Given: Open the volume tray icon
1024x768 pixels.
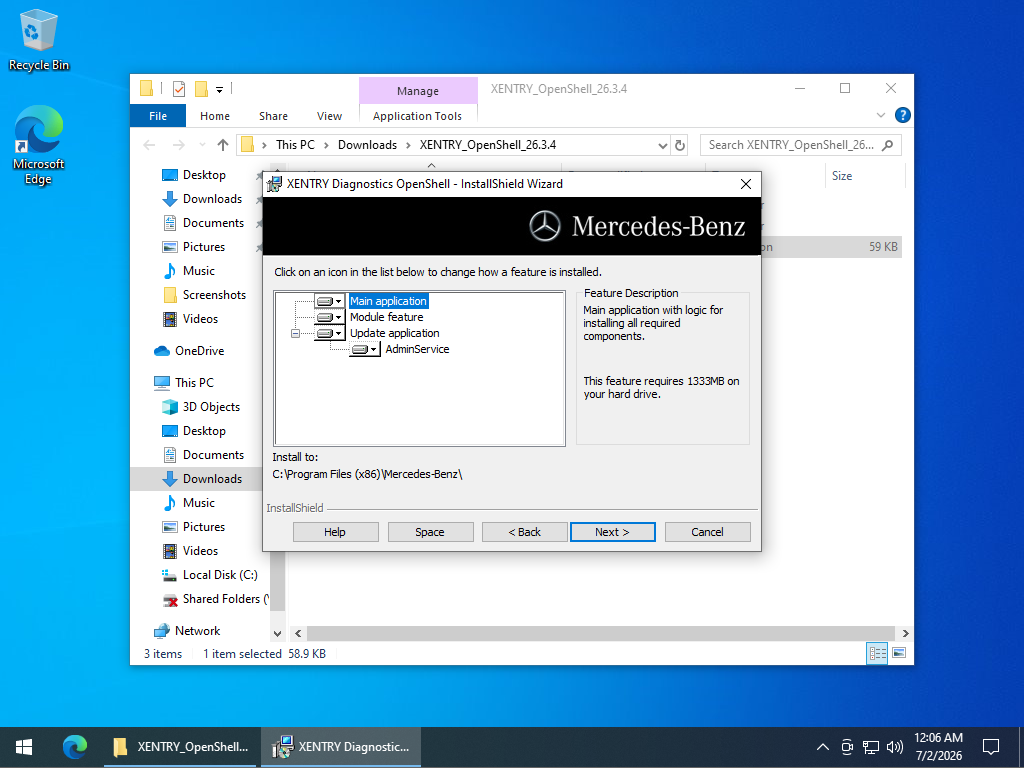Looking at the screenshot, I should tap(895, 747).
